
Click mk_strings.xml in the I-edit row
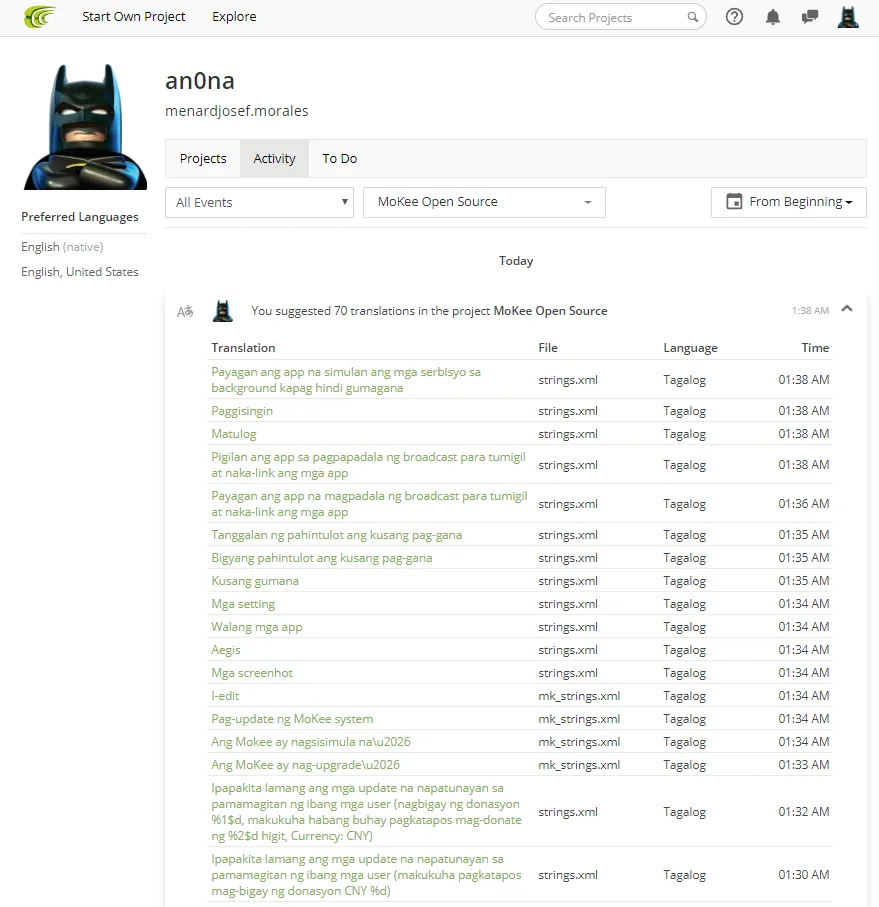579,696
